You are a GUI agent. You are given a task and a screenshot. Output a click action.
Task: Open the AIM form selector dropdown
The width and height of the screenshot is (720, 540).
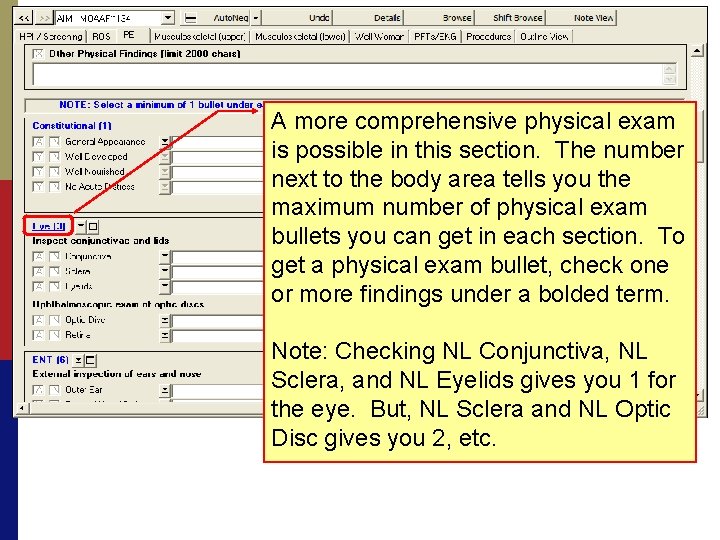[x=168, y=18]
